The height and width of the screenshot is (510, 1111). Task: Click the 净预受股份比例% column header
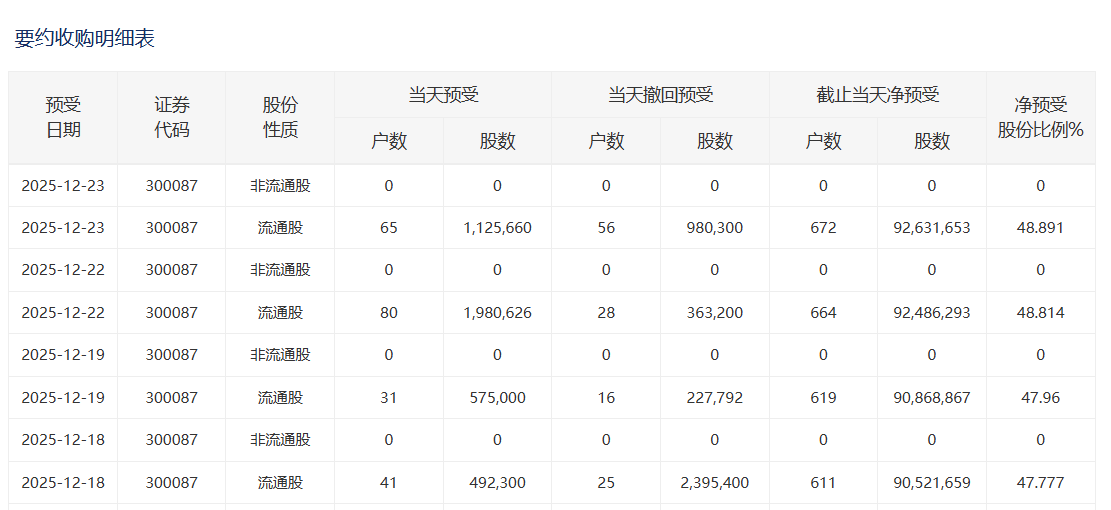click(x=1041, y=117)
